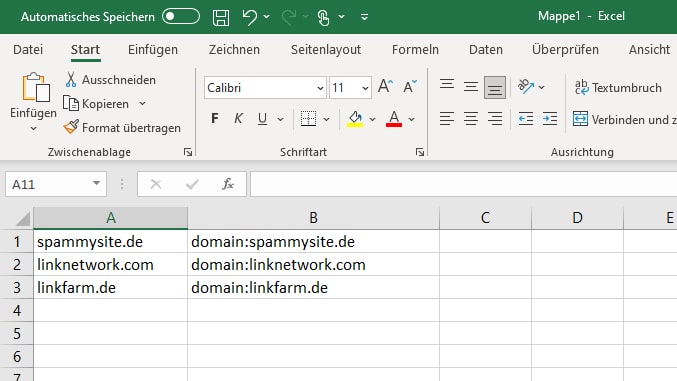Open the Undo history dropdown arrow
This screenshot has height=381, width=677.
tap(267, 17)
